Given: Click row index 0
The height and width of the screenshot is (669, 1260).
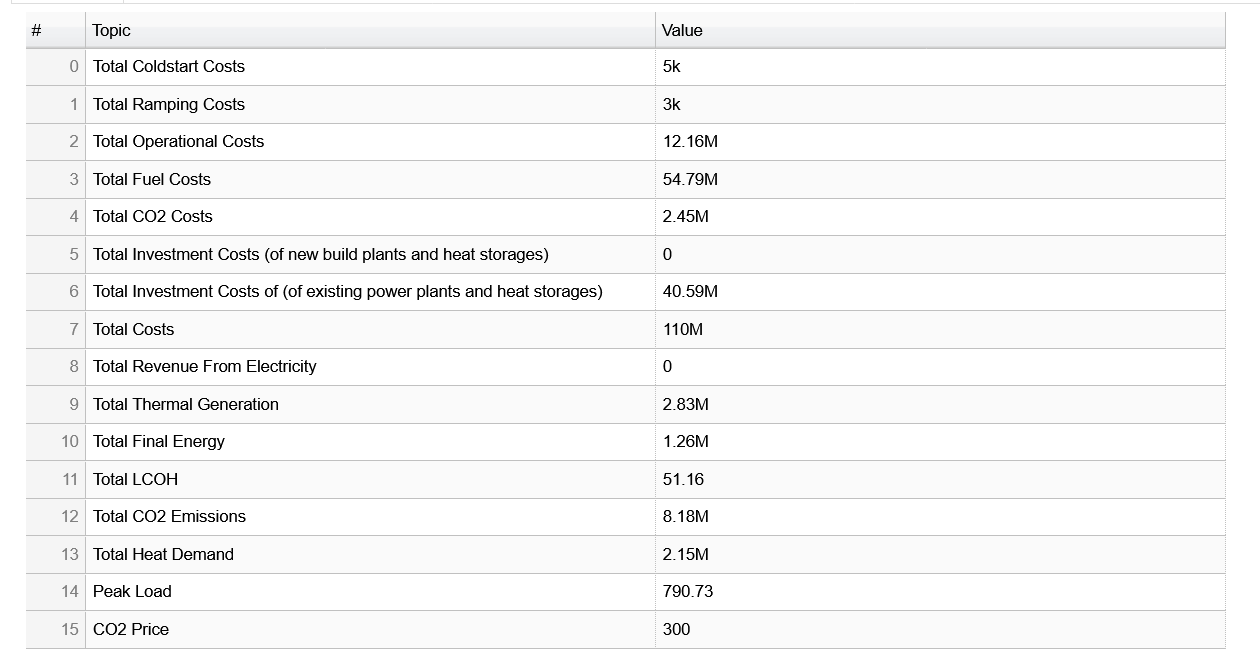Looking at the screenshot, I should pyautogui.click(x=73, y=67).
